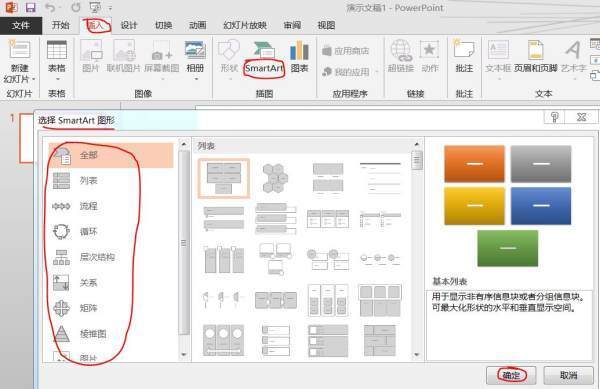Click the 取消 button

click(x=568, y=375)
